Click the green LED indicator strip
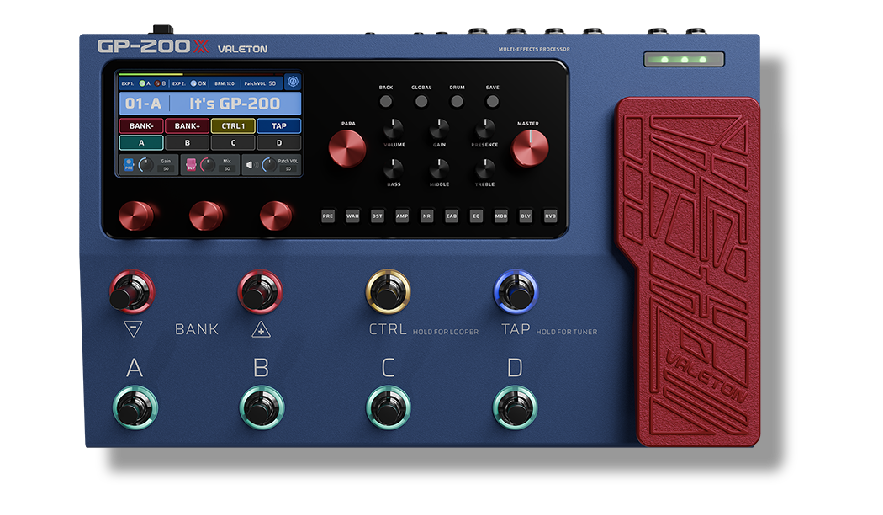This screenshot has width=883, height=515. coord(684,59)
